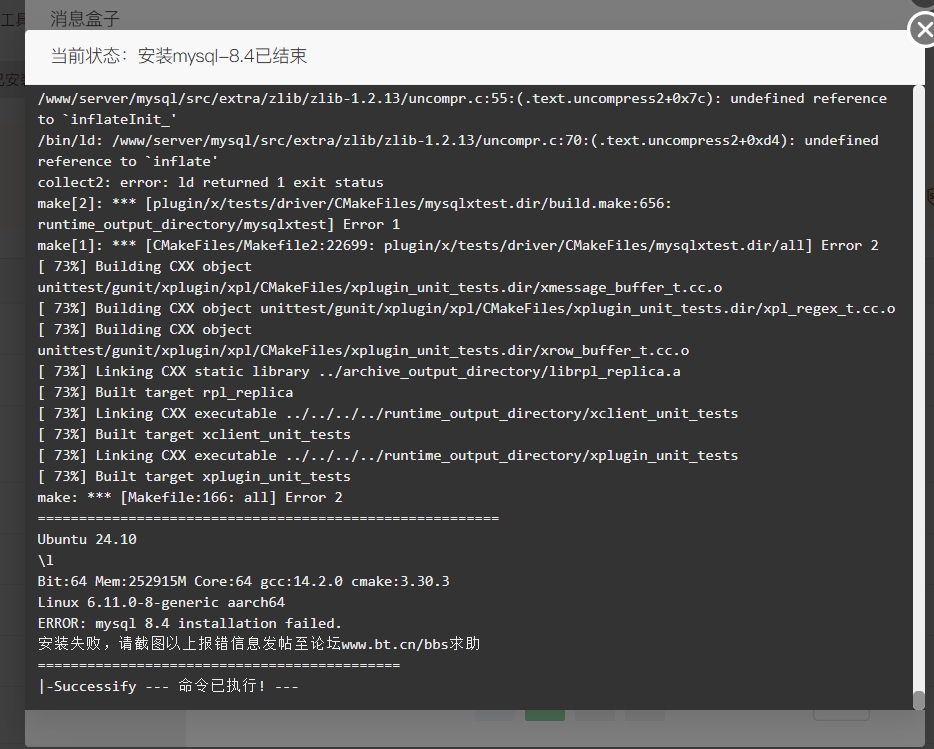Close the mysql-8.4 install log dialog

(923, 30)
